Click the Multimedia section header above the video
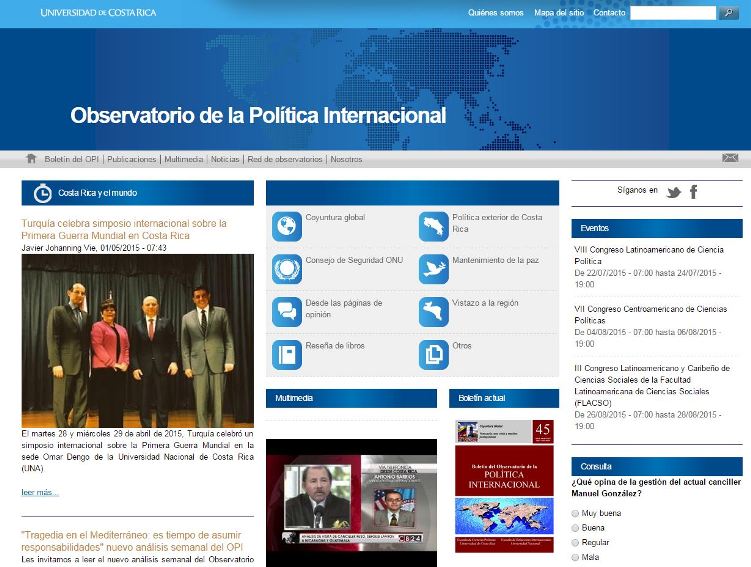Viewport: 751px width, 567px height. pyautogui.click(x=351, y=398)
